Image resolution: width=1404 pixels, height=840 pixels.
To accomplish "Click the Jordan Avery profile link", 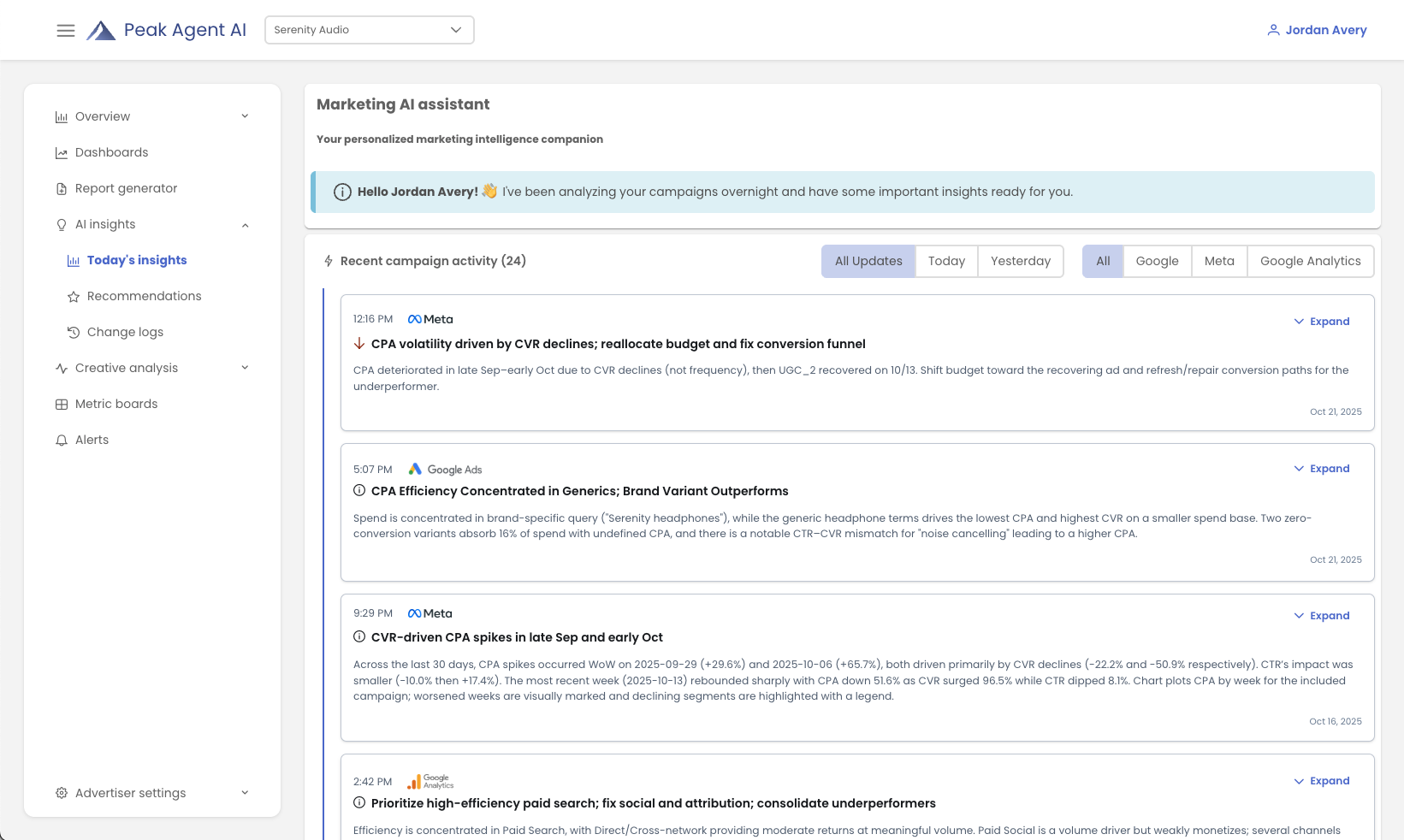I will tap(1325, 30).
